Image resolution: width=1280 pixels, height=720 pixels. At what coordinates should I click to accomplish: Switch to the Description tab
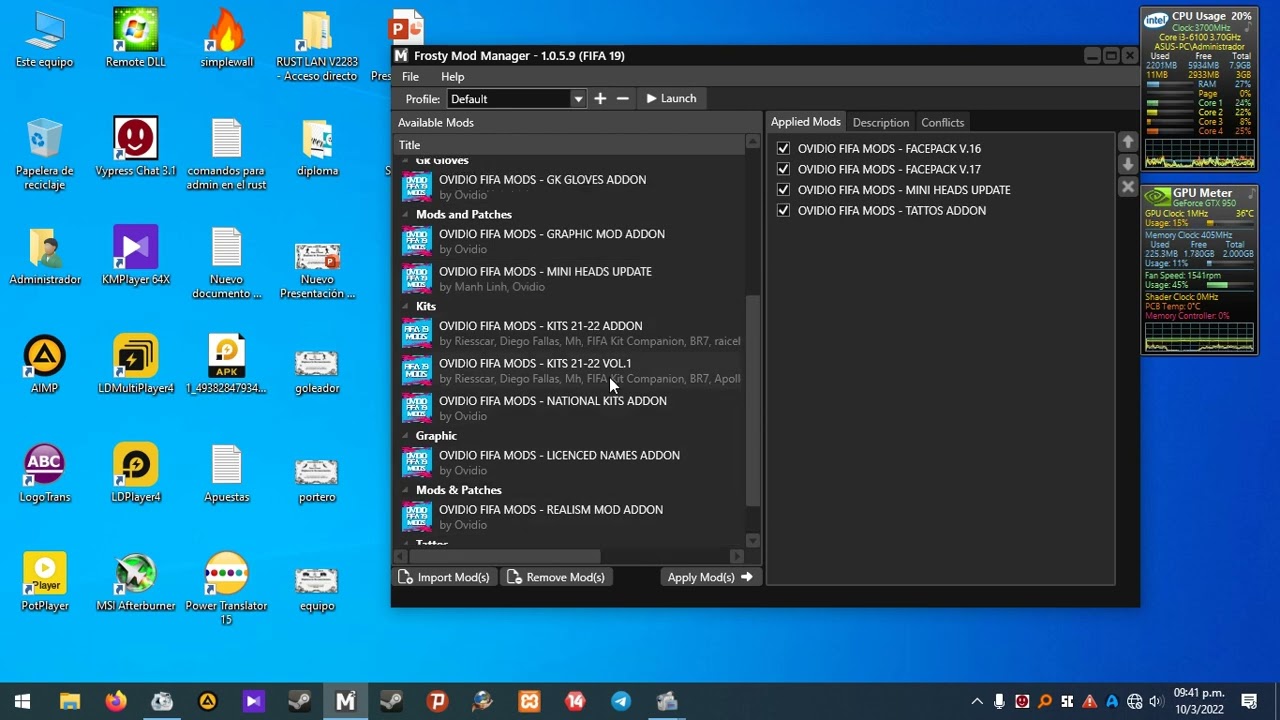pos(881,122)
